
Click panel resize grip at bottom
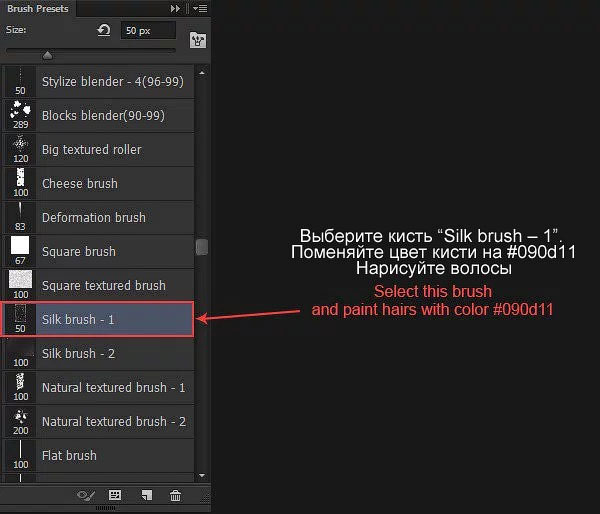tap(105, 508)
